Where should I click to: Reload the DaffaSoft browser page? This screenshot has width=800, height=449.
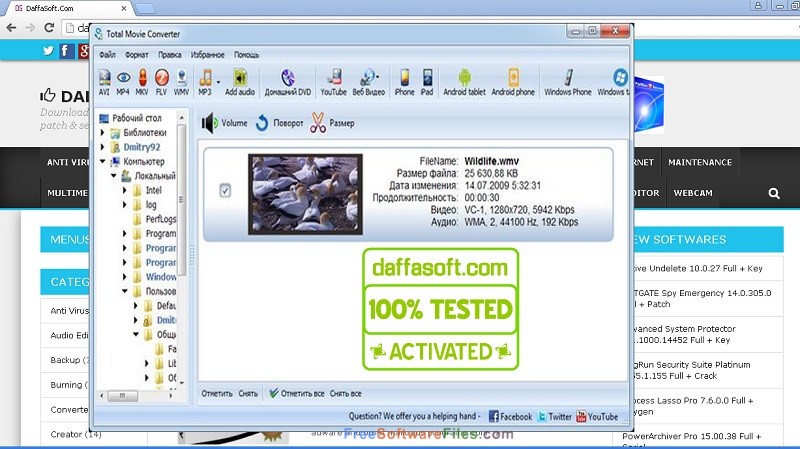point(49,28)
